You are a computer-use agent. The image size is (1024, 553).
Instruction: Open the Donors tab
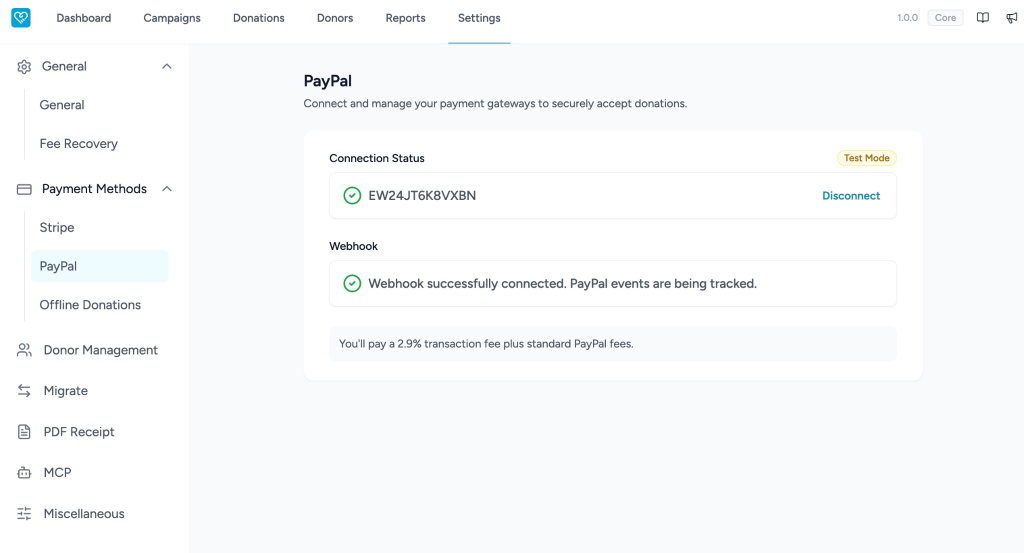click(x=335, y=18)
